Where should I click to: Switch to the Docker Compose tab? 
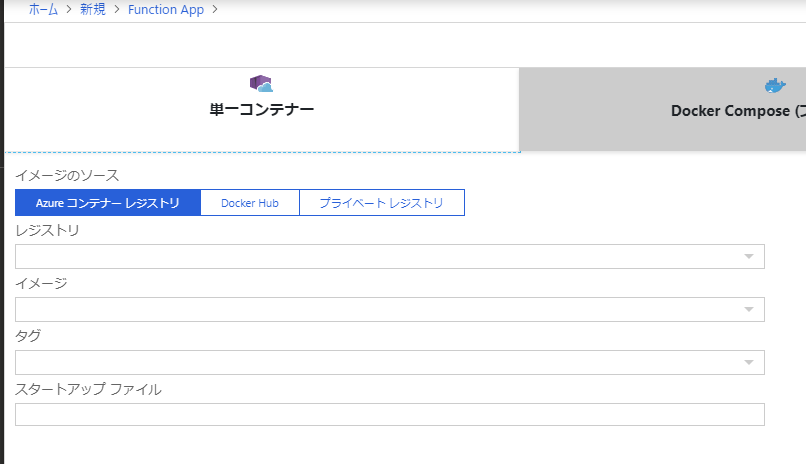click(663, 109)
